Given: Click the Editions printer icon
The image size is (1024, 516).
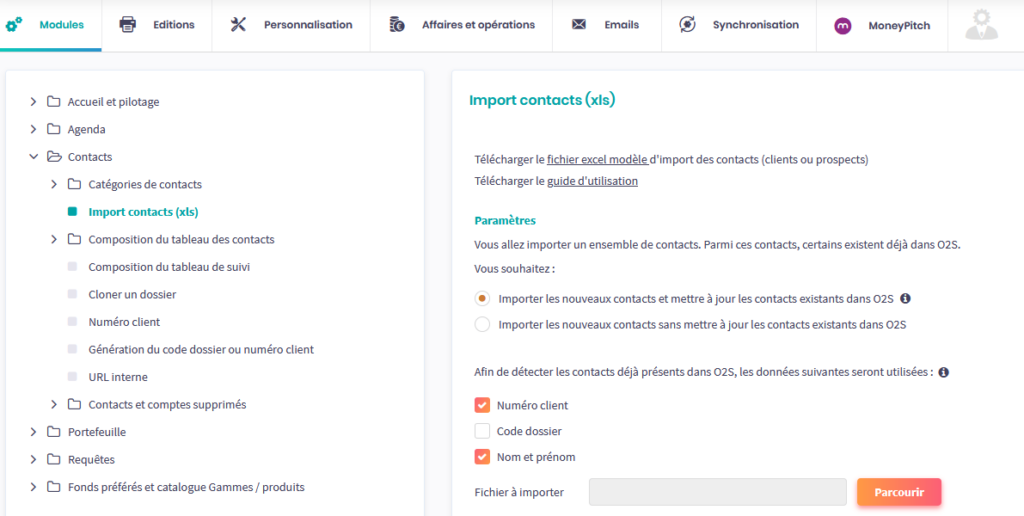Looking at the screenshot, I should pos(128,25).
